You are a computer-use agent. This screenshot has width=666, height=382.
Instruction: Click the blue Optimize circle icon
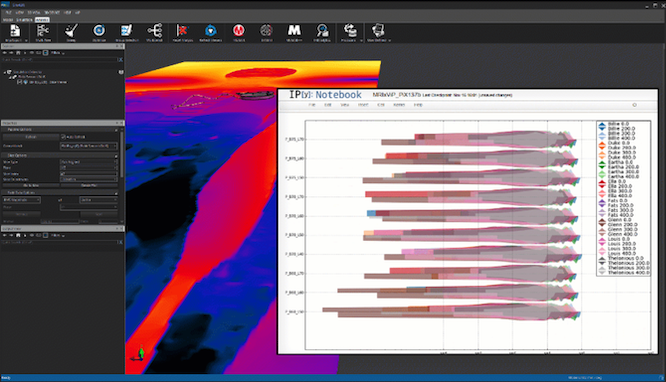[x=99, y=31]
